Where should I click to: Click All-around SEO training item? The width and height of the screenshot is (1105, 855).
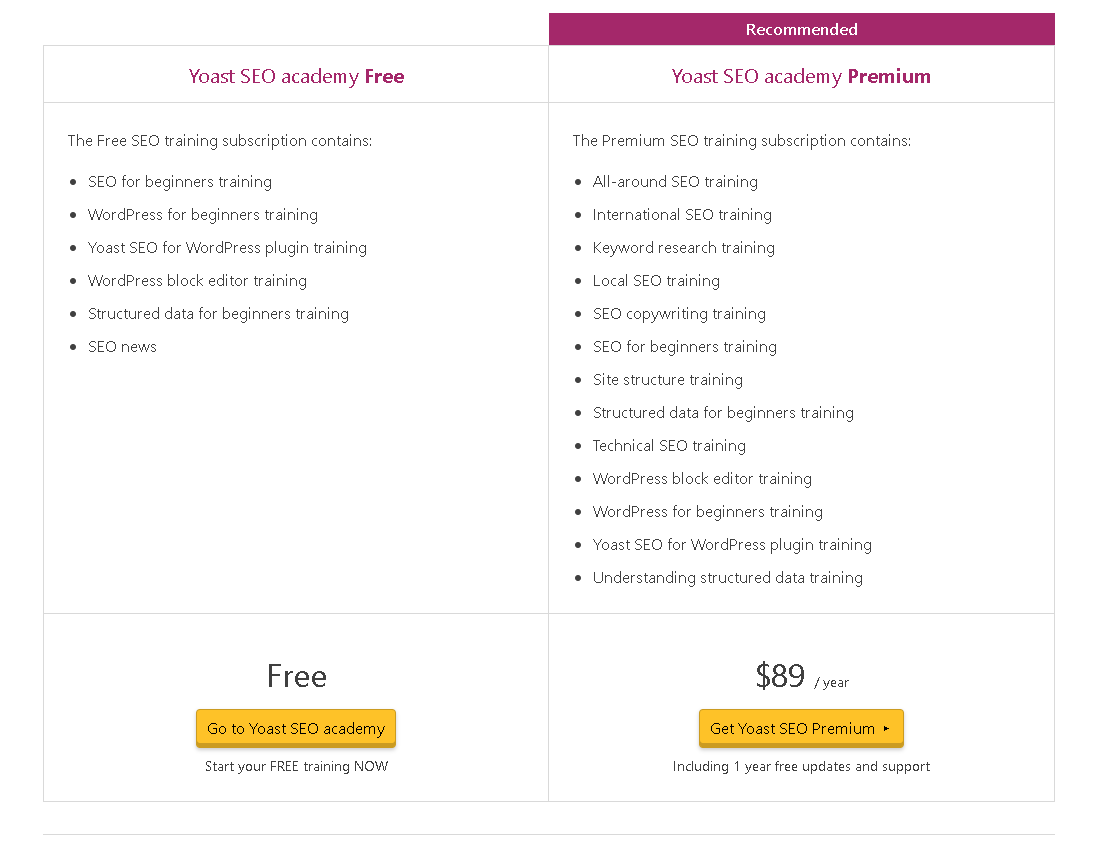(675, 182)
